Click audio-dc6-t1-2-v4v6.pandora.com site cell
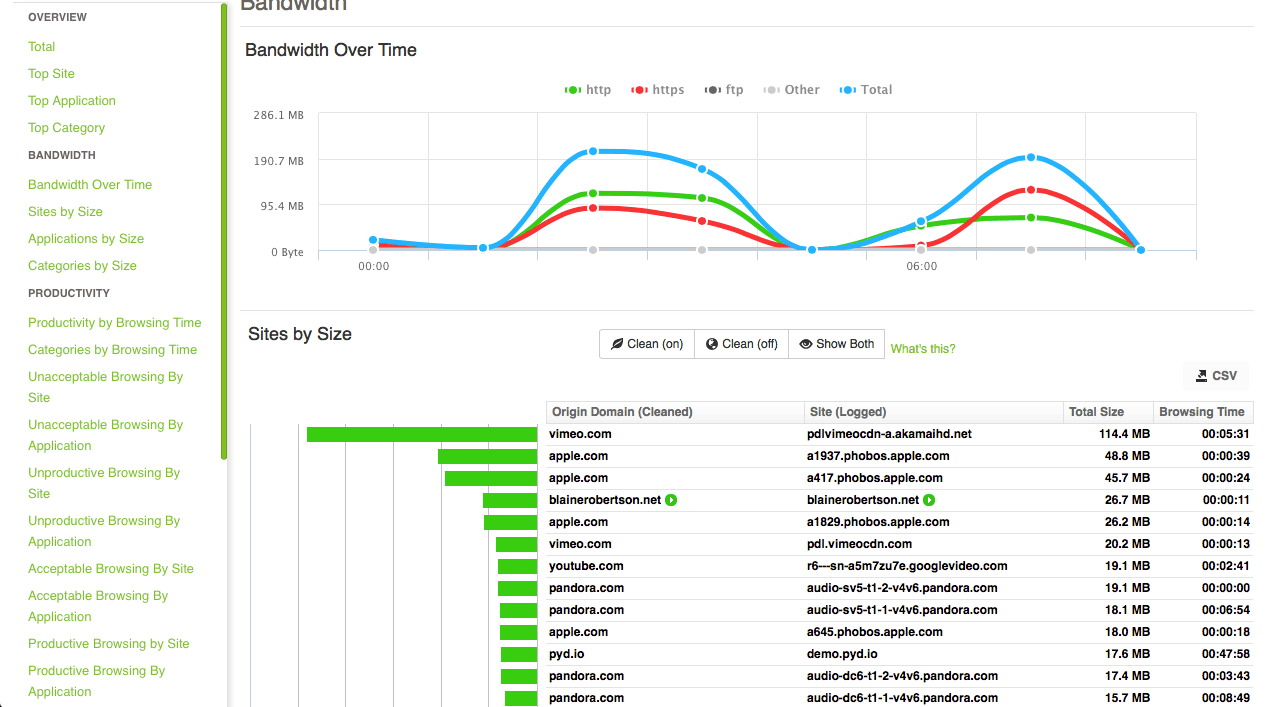Image resolution: width=1274 pixels, height=707 pixels. (x=902, y=676)
